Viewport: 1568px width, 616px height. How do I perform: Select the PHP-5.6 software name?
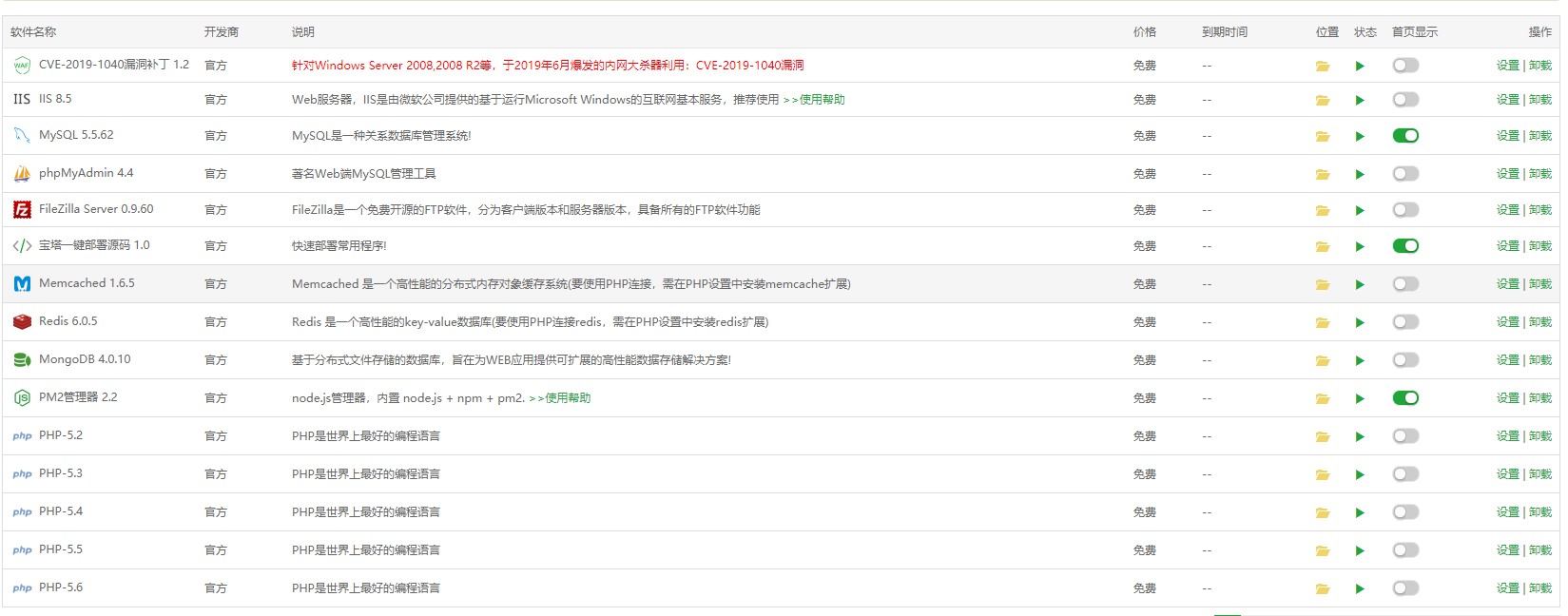[61, 587]
